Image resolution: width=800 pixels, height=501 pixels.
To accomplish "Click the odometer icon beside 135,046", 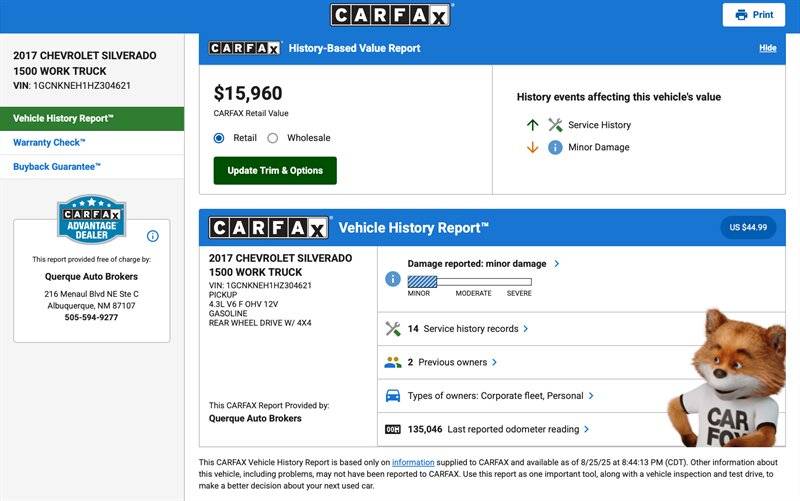I will tap(393, 430).
